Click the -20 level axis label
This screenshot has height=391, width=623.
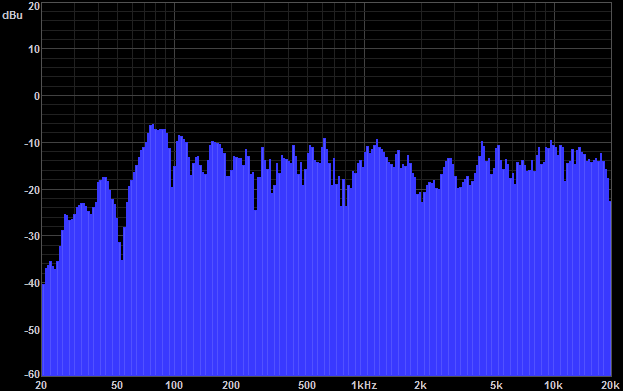pyautogui.click(x=32, y=190)
